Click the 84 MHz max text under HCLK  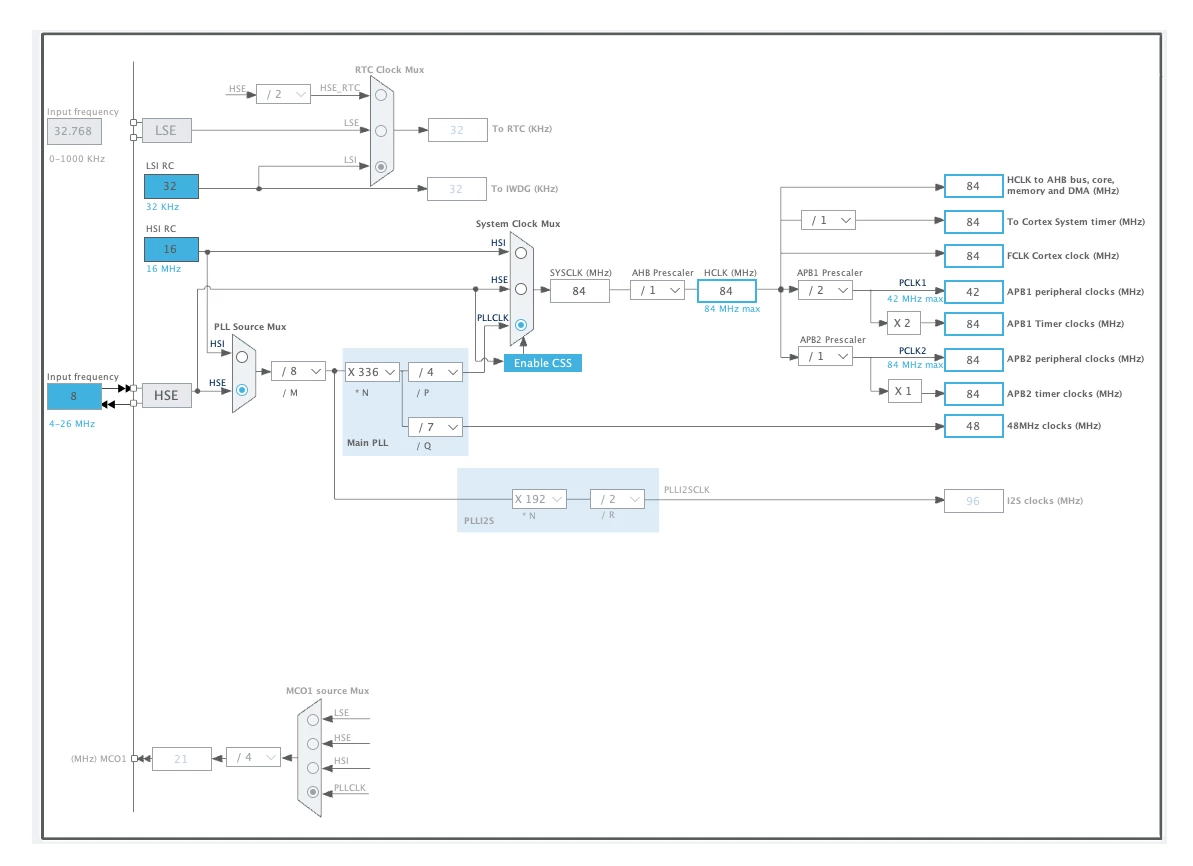point(732,308)
